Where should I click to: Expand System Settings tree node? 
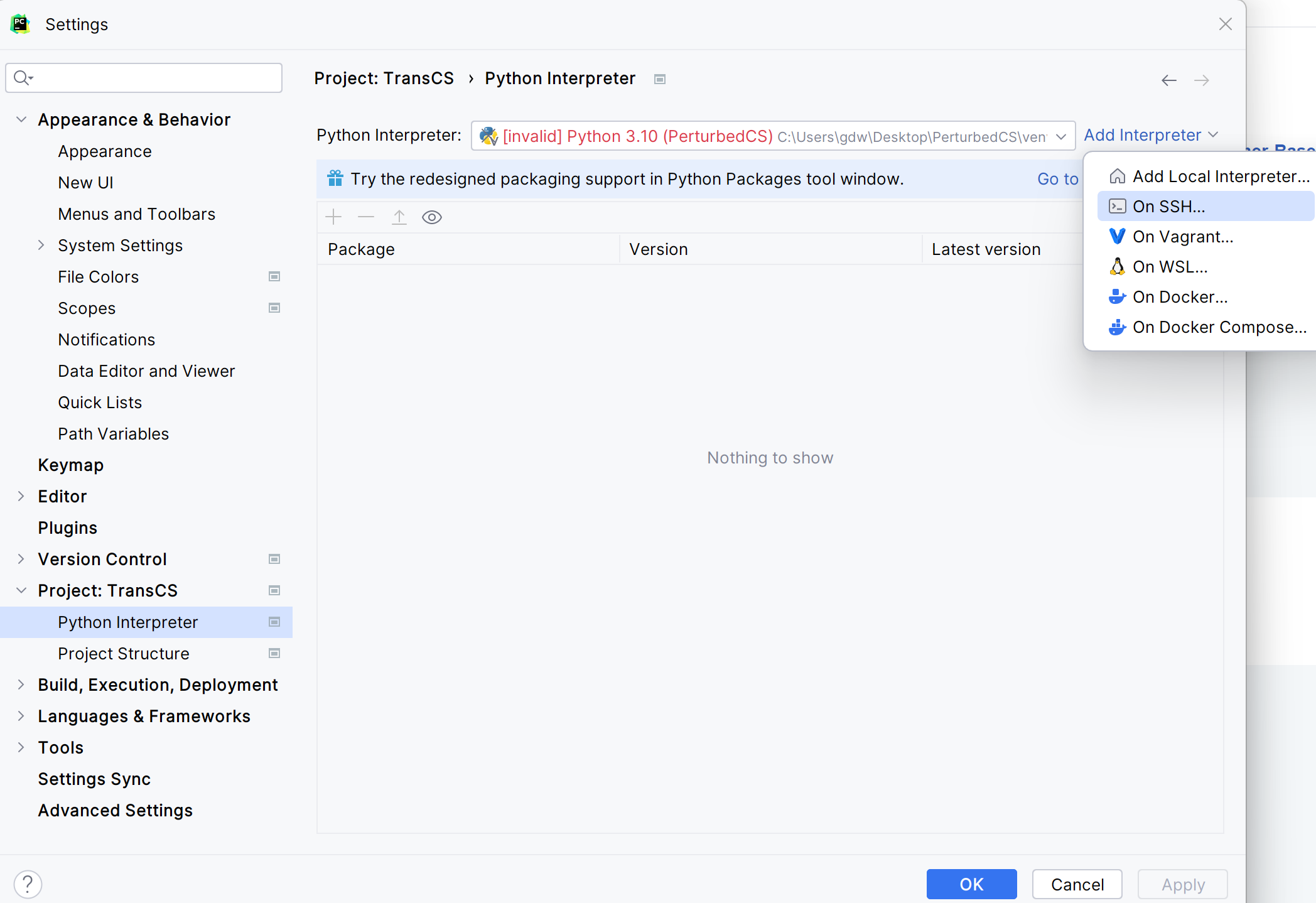[x=41, y=245]
